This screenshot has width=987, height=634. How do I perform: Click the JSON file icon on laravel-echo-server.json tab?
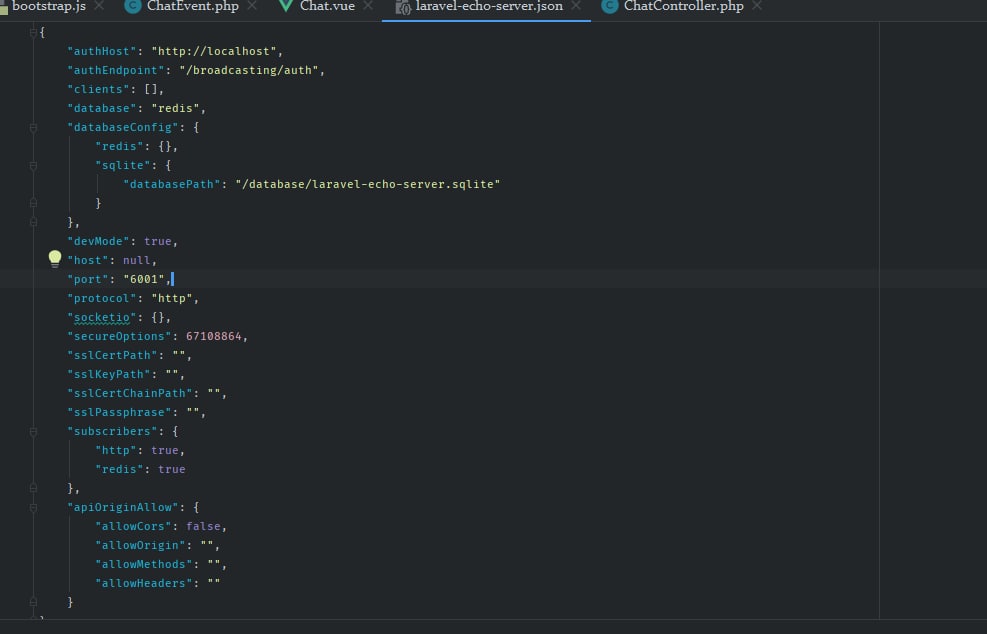click(x=403, y=8)
